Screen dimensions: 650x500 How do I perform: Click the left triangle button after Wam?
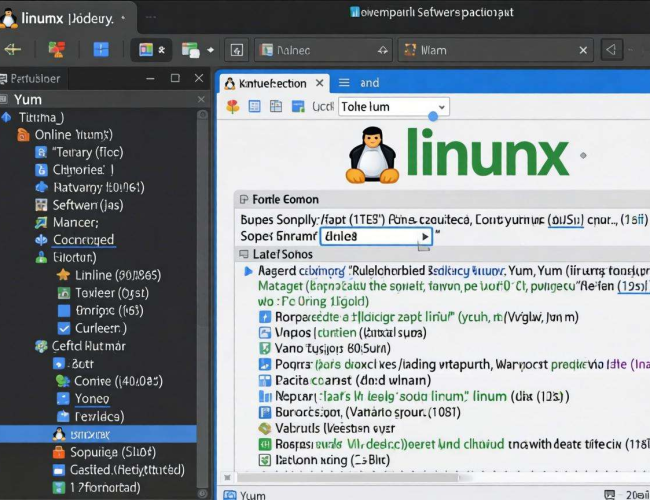[611, 50]
